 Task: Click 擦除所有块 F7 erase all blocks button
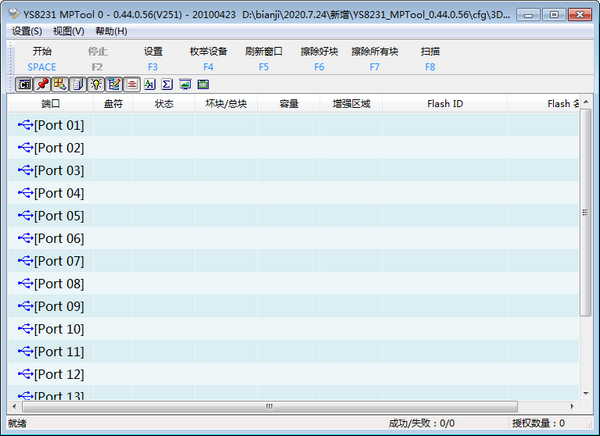[x=375, y=59]
